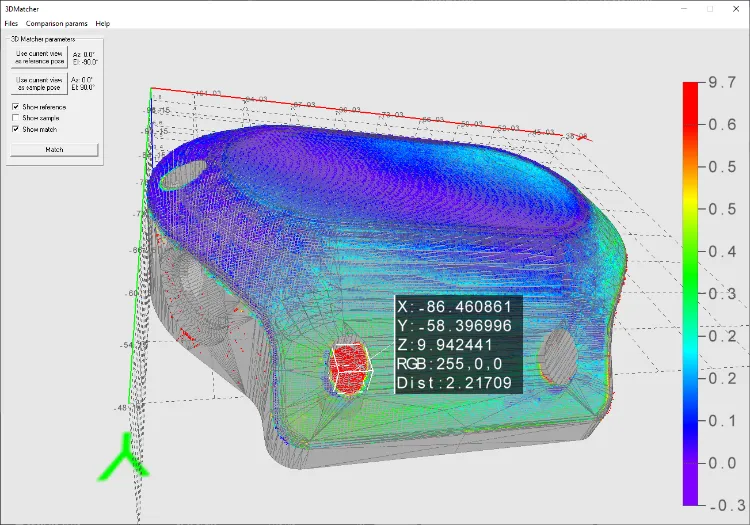Click the Y:-58.396996 coordinate value
Viewport: 750px width, 525px height.
[x=454, y=326]
